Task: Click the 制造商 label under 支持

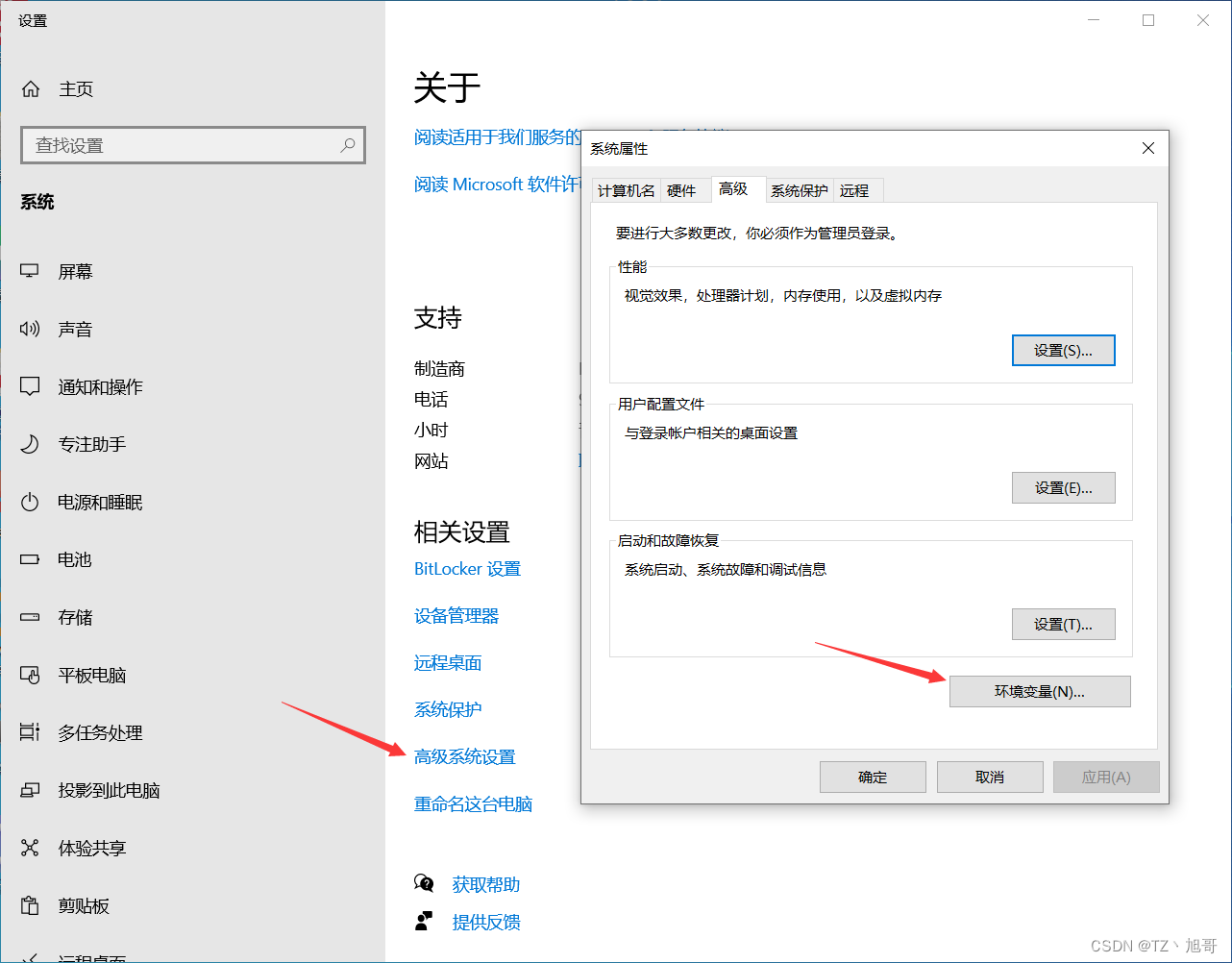Action: pyautogui.click(x=440, y=369)
